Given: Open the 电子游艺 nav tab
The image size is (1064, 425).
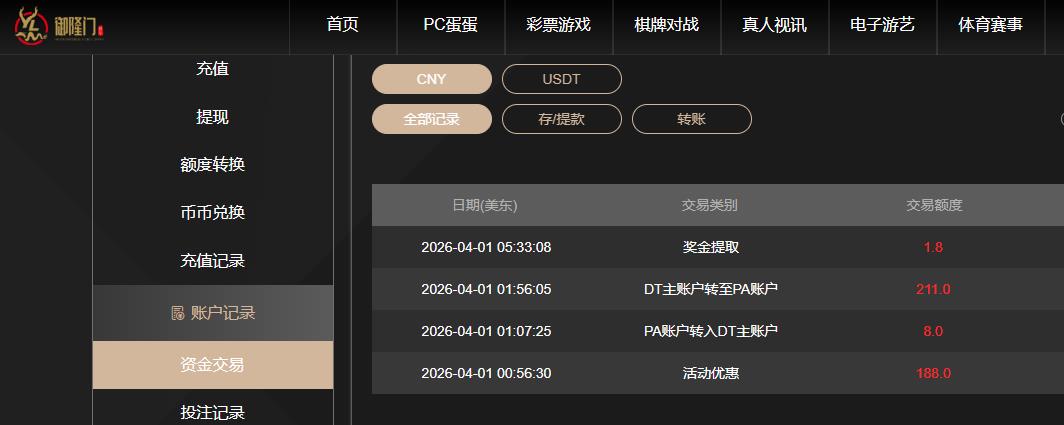Looking at the screenshot, I should (x=882, y=25).
